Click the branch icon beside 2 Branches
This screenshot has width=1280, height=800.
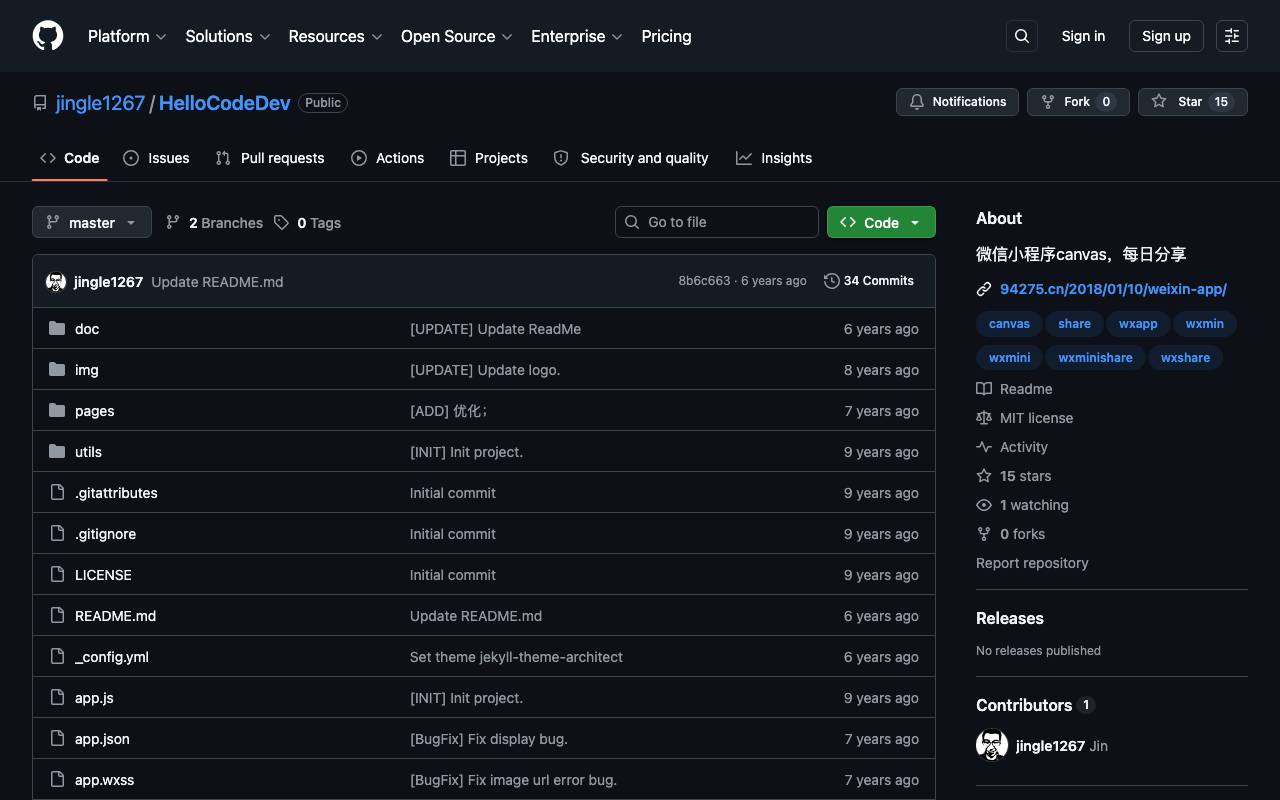point(173,222)
